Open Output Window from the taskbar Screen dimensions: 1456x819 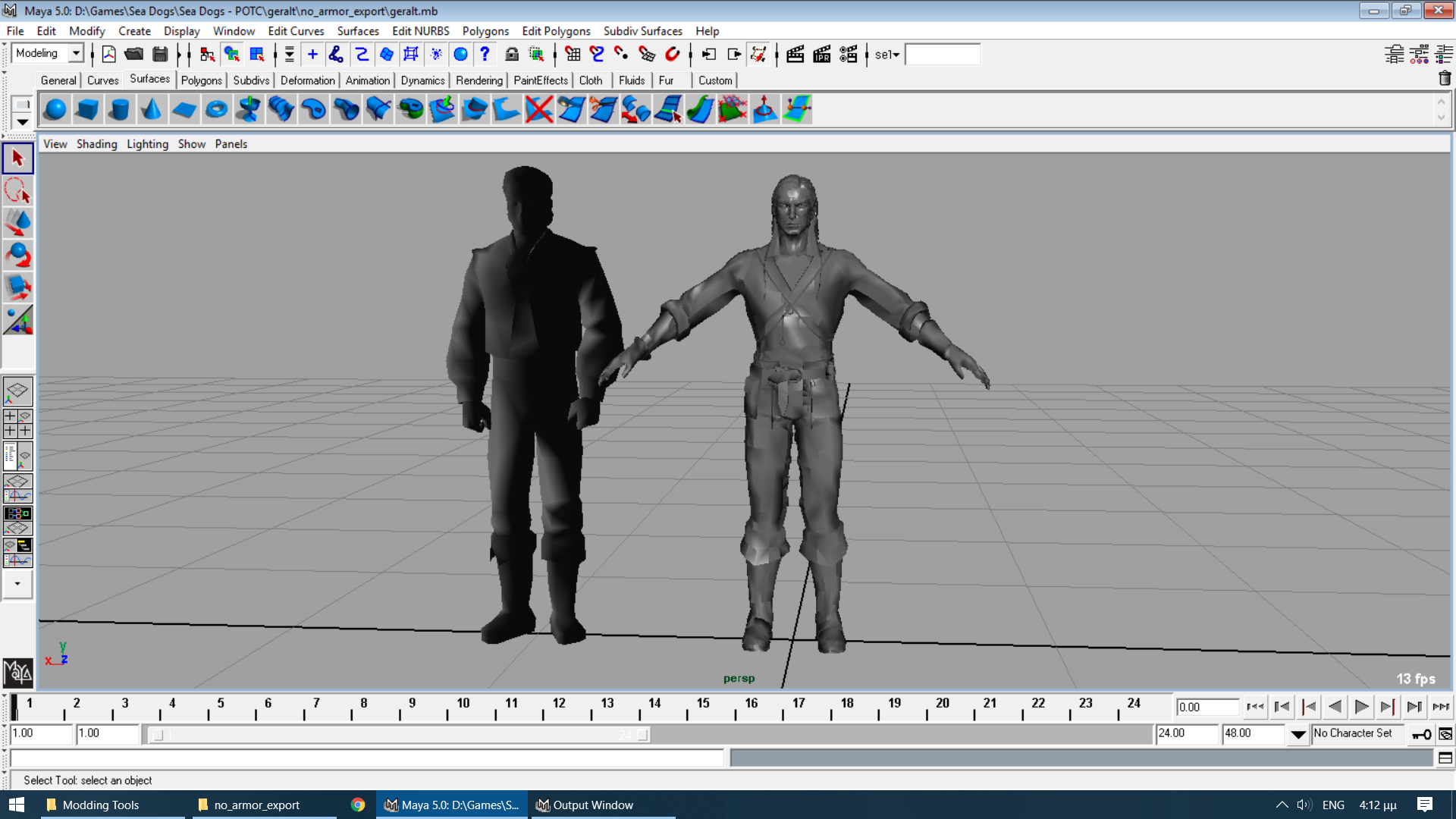pyautogui.click(x=584, y=805)
